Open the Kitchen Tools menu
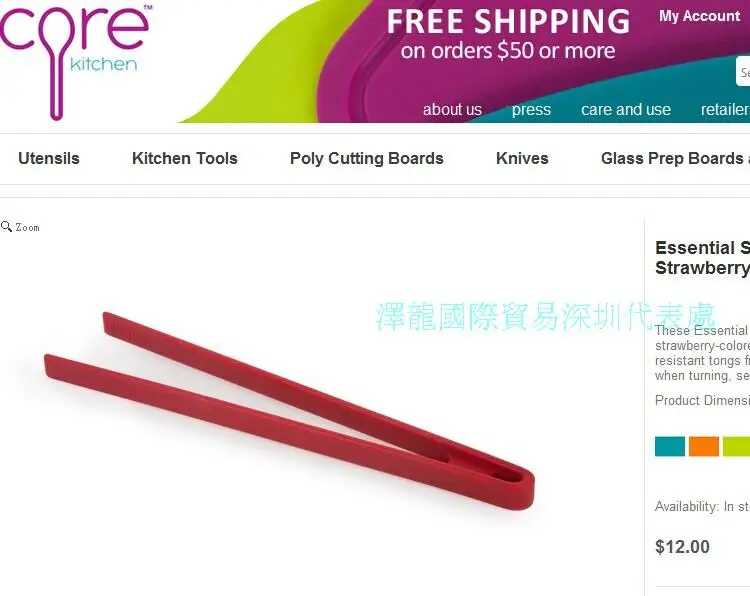 click(x=185, y=158)
